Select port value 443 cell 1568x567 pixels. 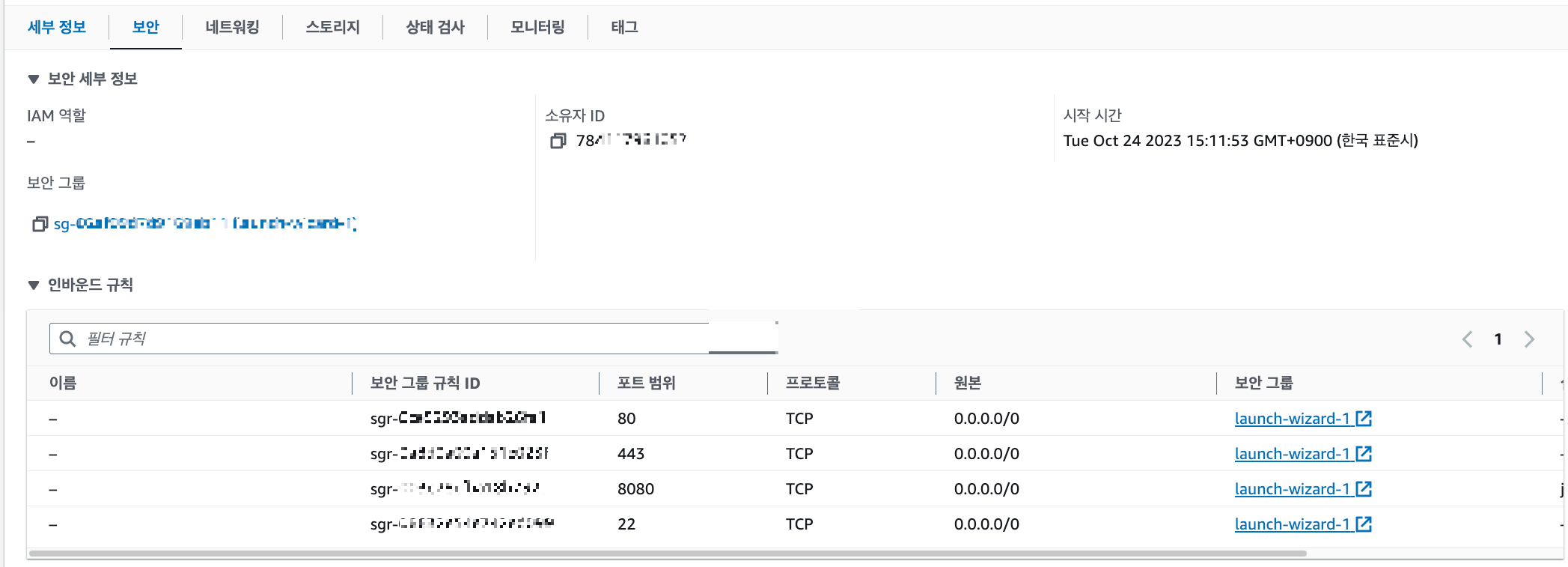(x=631, y=454)
